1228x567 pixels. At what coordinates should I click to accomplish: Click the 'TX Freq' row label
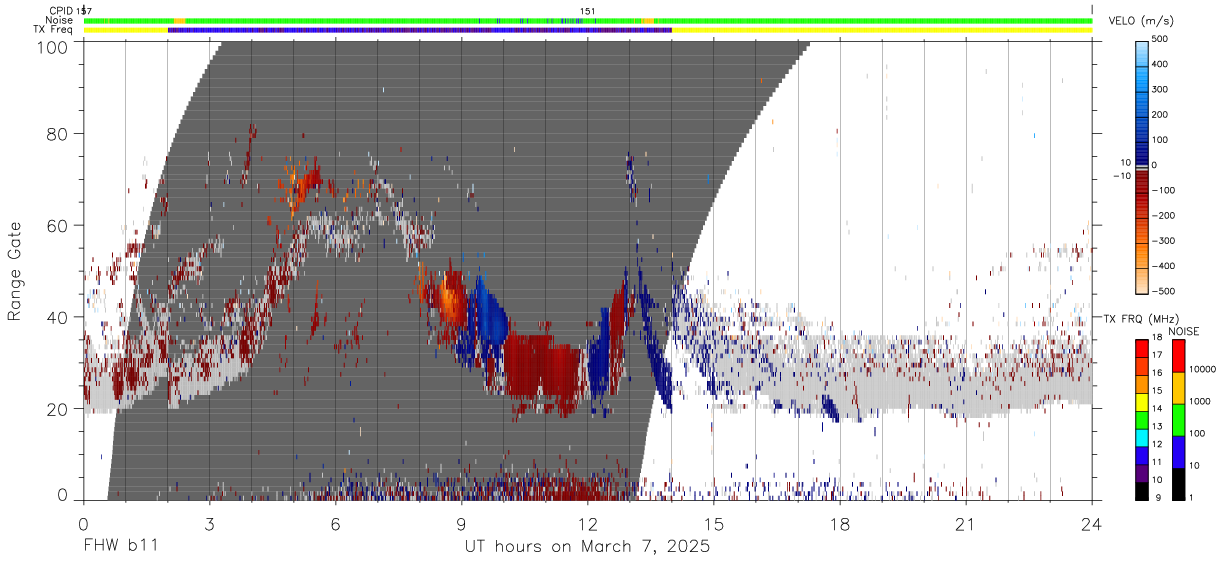click(x=53, y=30)
